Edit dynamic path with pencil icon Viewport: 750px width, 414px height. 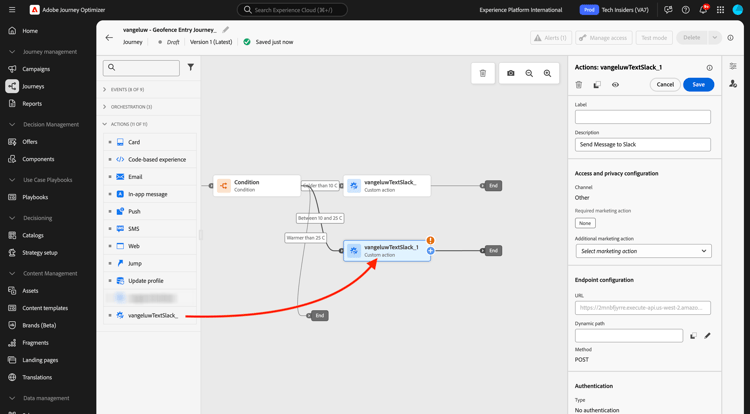[x=707, y=336]
